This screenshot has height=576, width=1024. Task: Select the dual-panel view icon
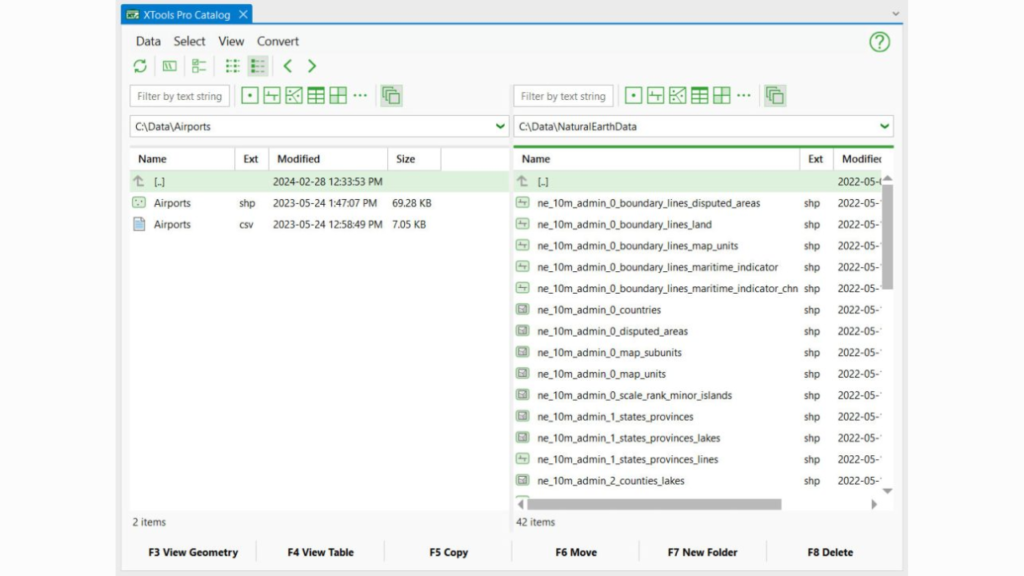pos(169,65)
